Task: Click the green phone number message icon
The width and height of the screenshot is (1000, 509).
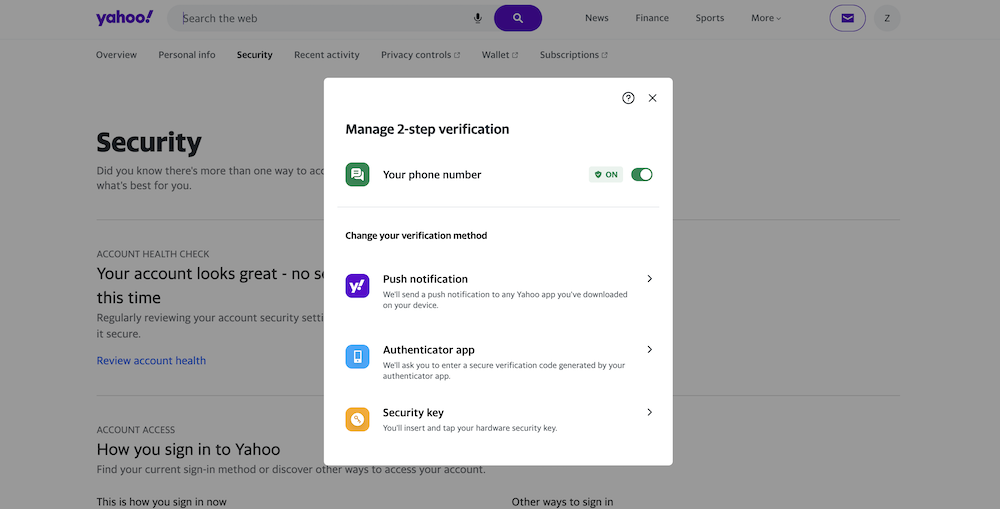Action: pos(357,175)
